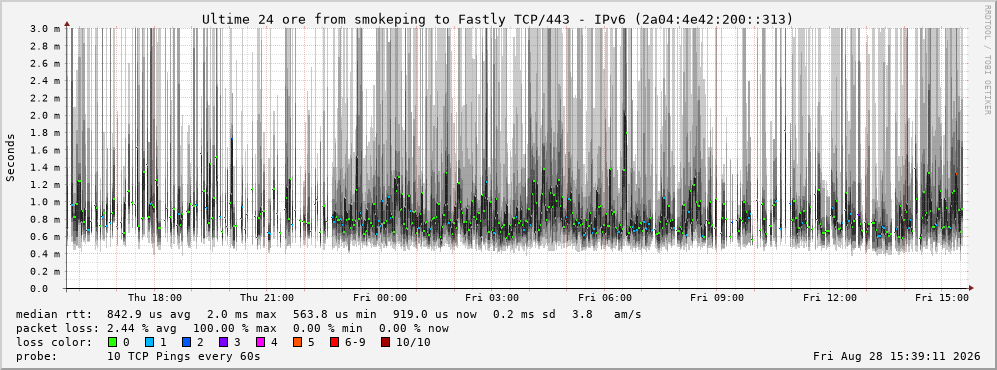Click the magenta loss color 4 swatch

coord(260,343)
